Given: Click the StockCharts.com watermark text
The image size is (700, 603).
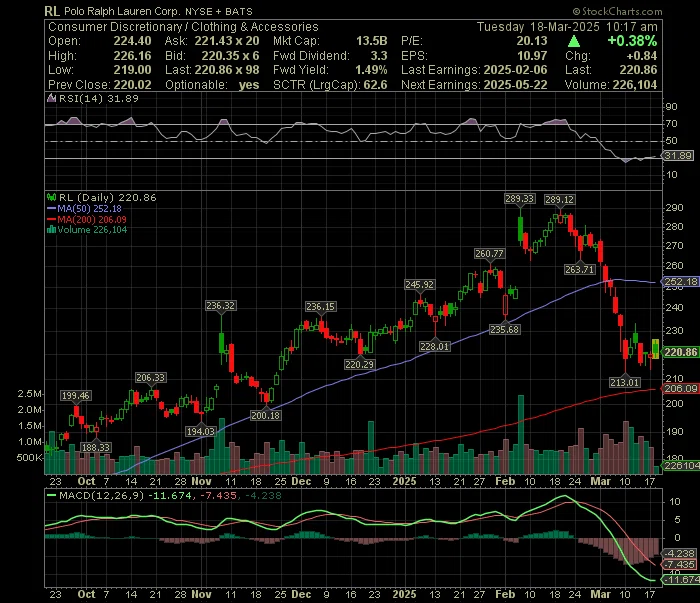Looking at the screenshot, I should [x=617, y=11].
